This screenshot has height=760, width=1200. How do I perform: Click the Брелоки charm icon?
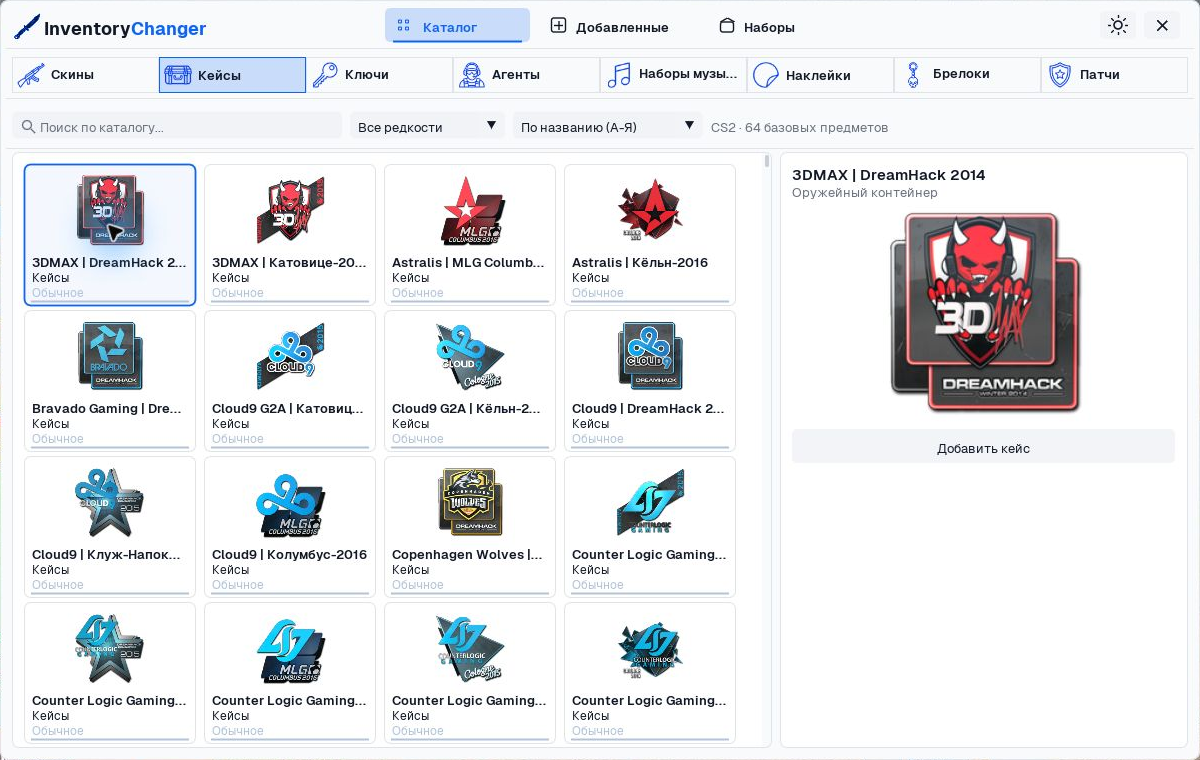click(x=912, y=75)
